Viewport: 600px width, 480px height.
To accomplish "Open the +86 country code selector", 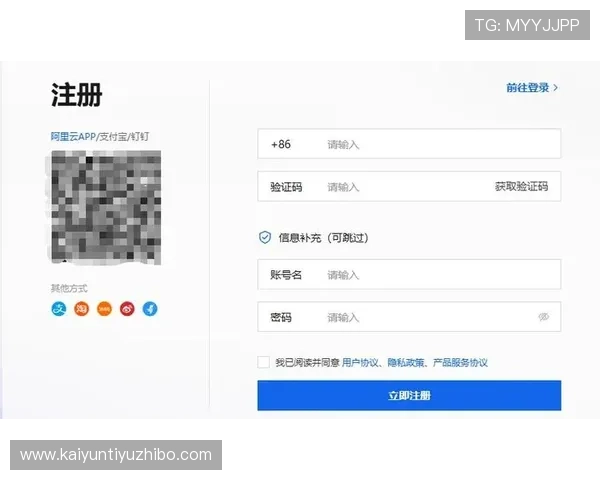I will (281, 144).
